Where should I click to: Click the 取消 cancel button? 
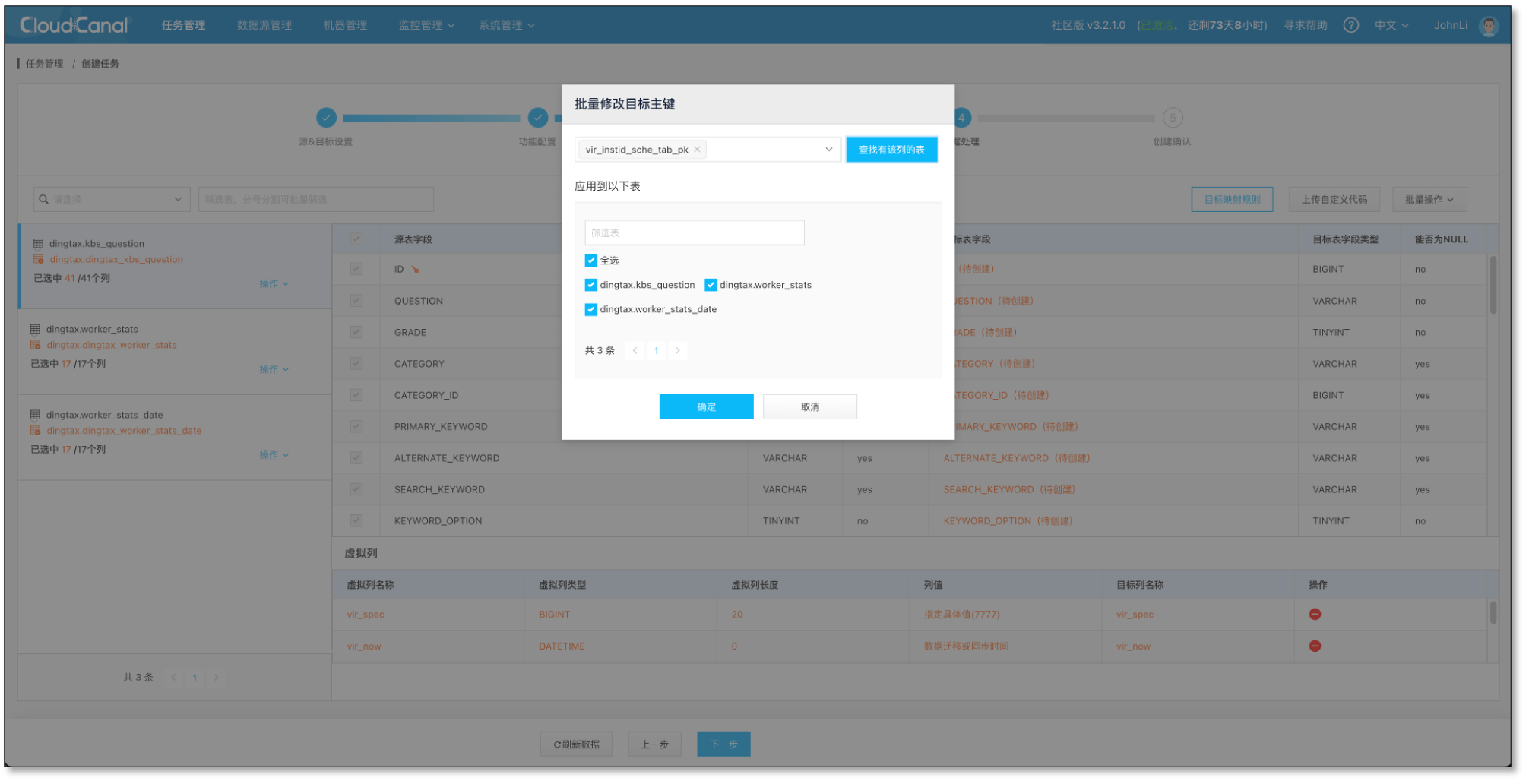(809, 407)
